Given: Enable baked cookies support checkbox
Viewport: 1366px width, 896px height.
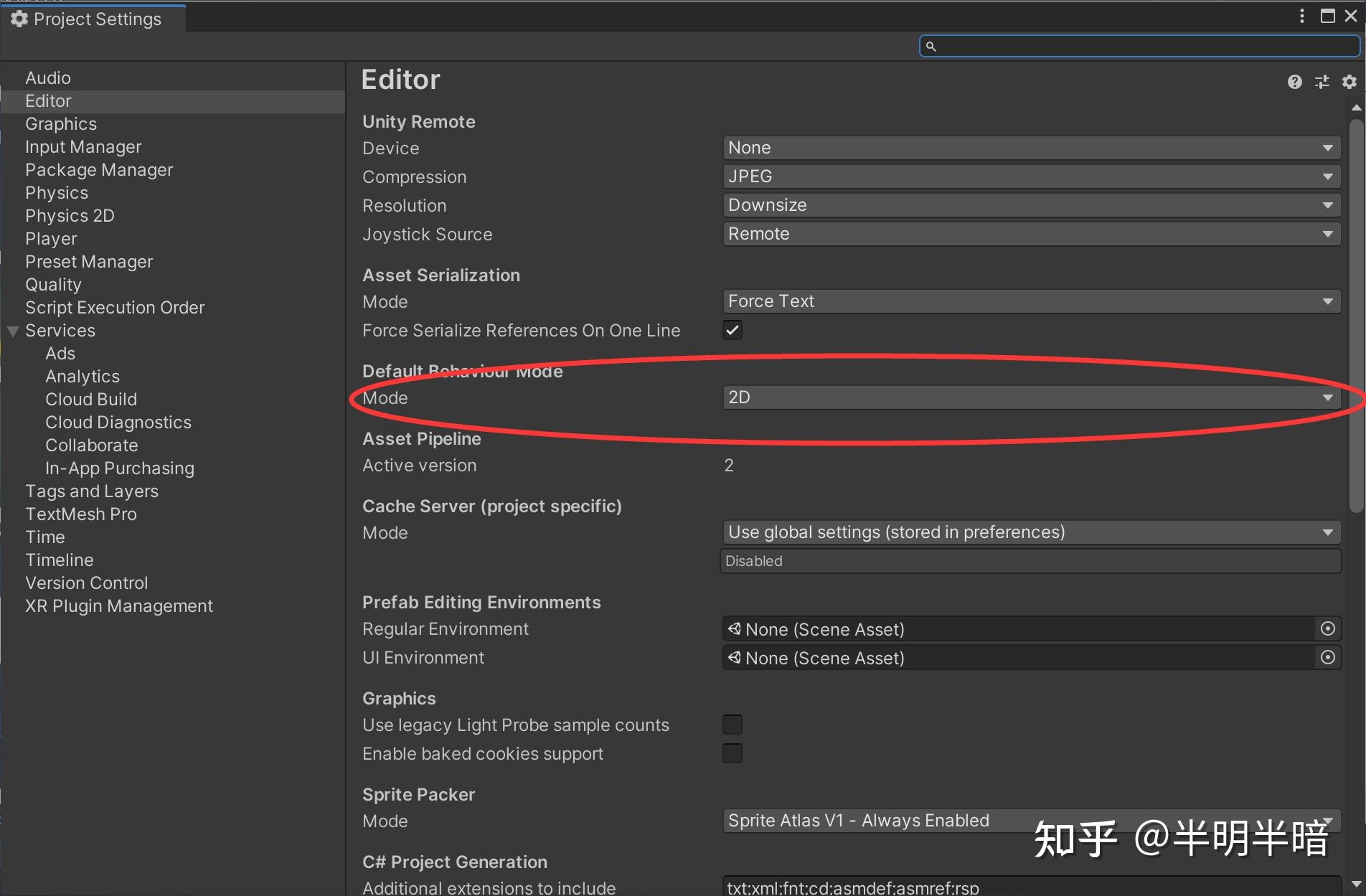Looking at the screenshot, I should click(x=732, y=753).
